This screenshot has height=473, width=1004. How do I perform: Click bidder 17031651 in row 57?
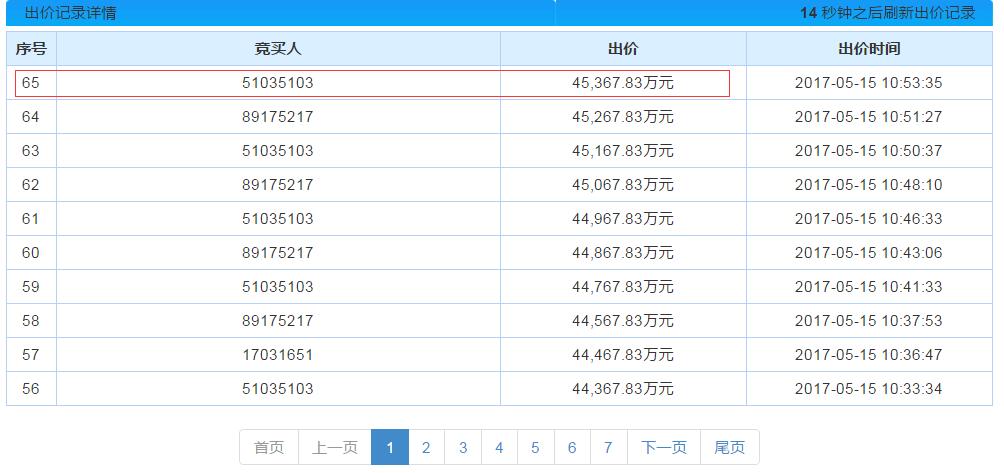[x=278, y=355]
